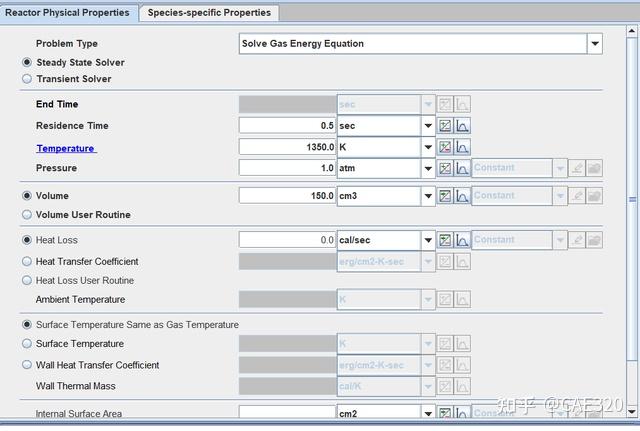The height and width of the screenshot is (431, 640).
Task: Click the parameter study icon for Pressure
Action: (446, 168)
